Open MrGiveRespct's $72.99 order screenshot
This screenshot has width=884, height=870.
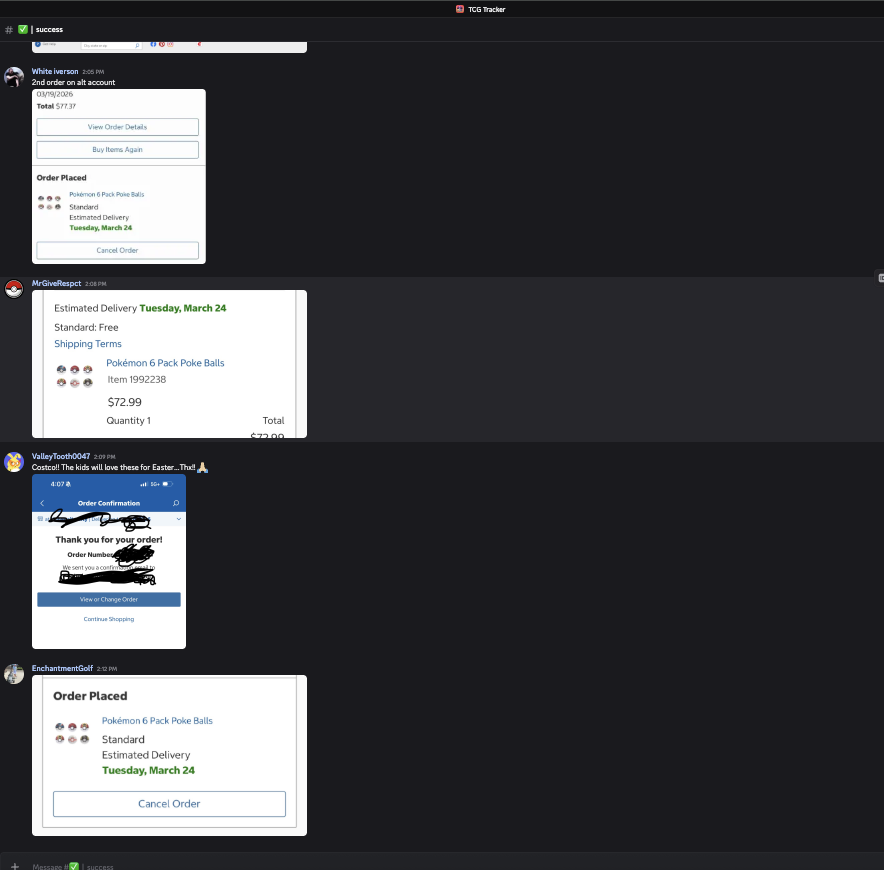[170, 364]
